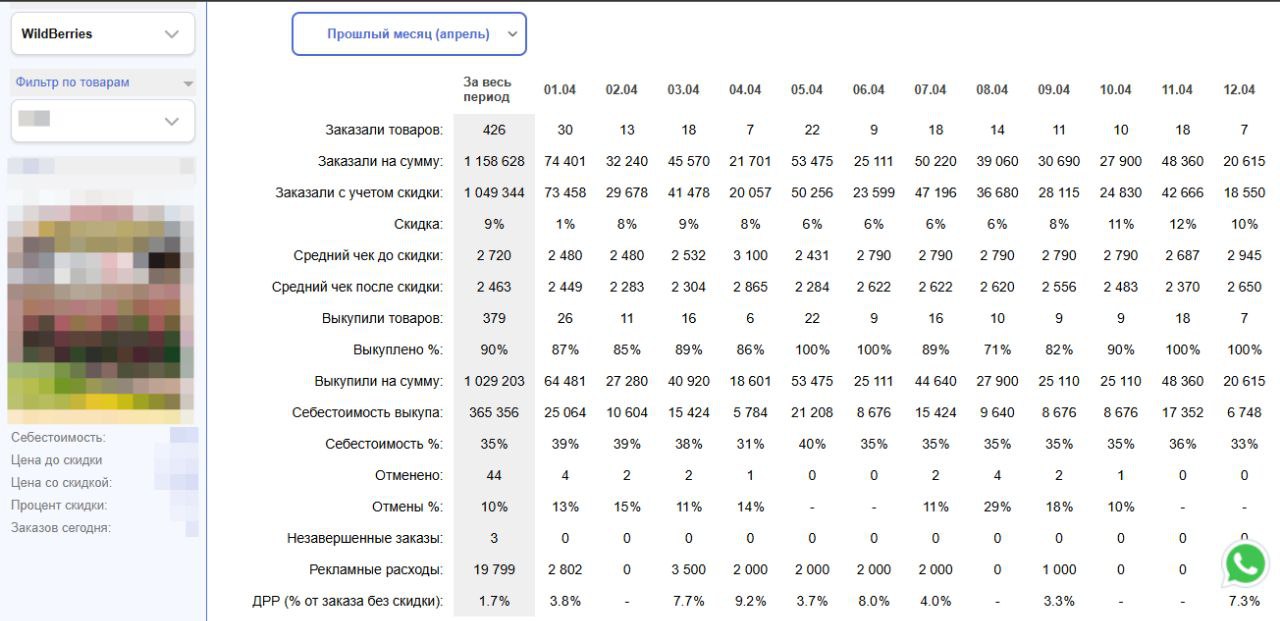Image resolution: width=1280 pixels, height=621 pixels.
Task: Click the Заказали на сумму row label
Action: coord(381,161)
